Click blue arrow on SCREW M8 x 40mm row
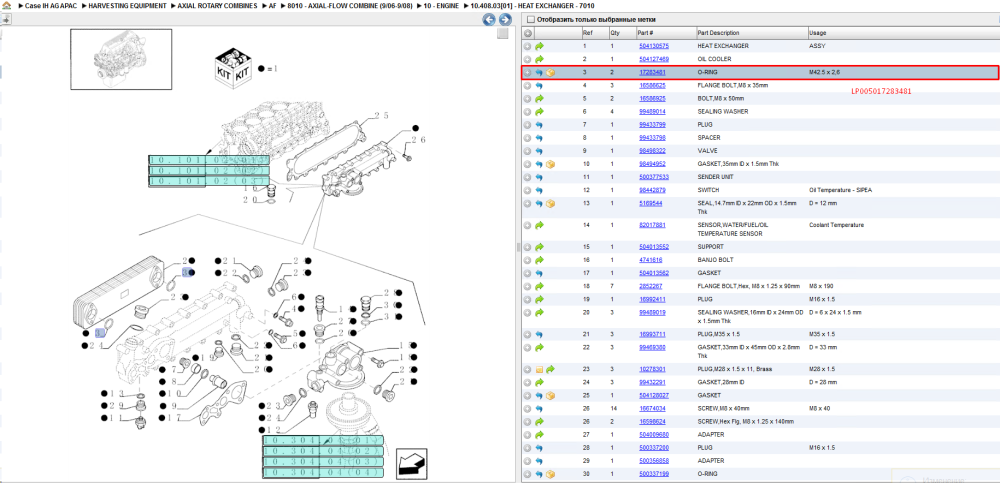The height and width of the screenshot is (483, 1000). point(539,408)
